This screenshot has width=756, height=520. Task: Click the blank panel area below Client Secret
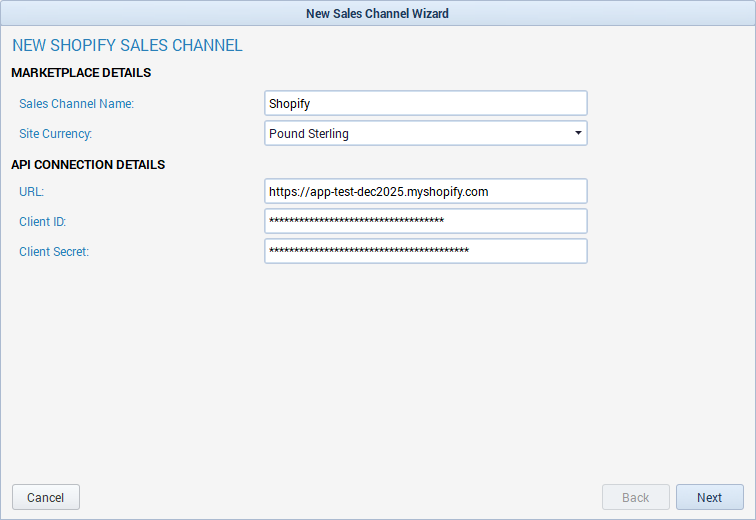point(377,370)
